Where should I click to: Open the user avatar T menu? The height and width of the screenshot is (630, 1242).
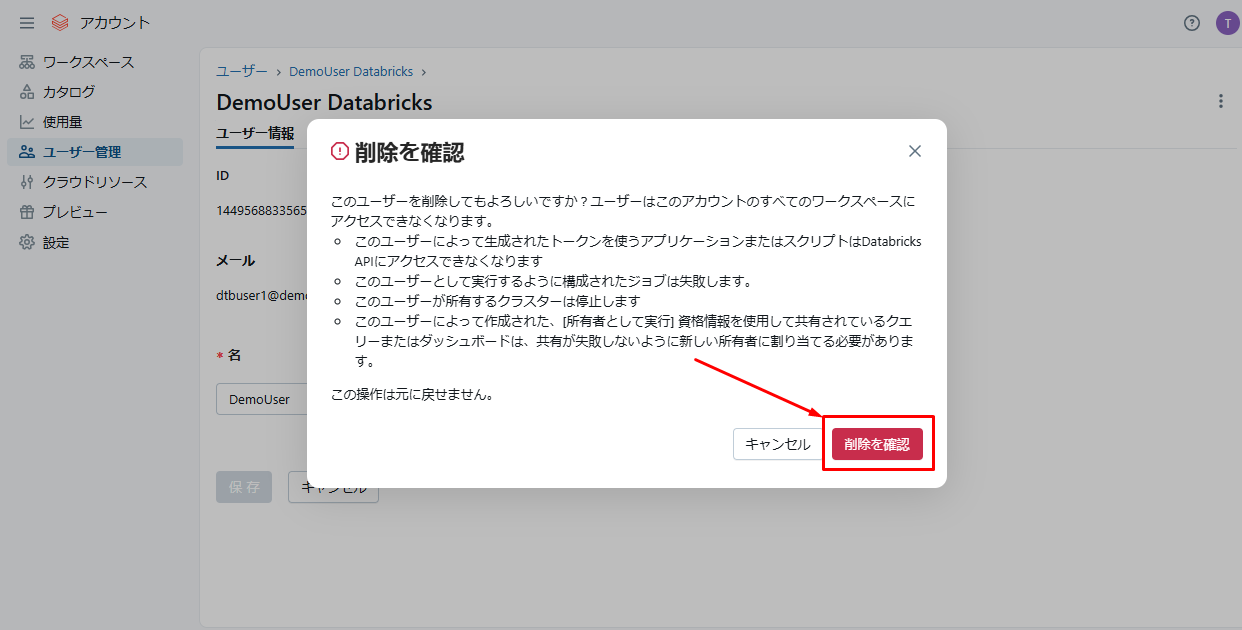tap(1227, 23)
